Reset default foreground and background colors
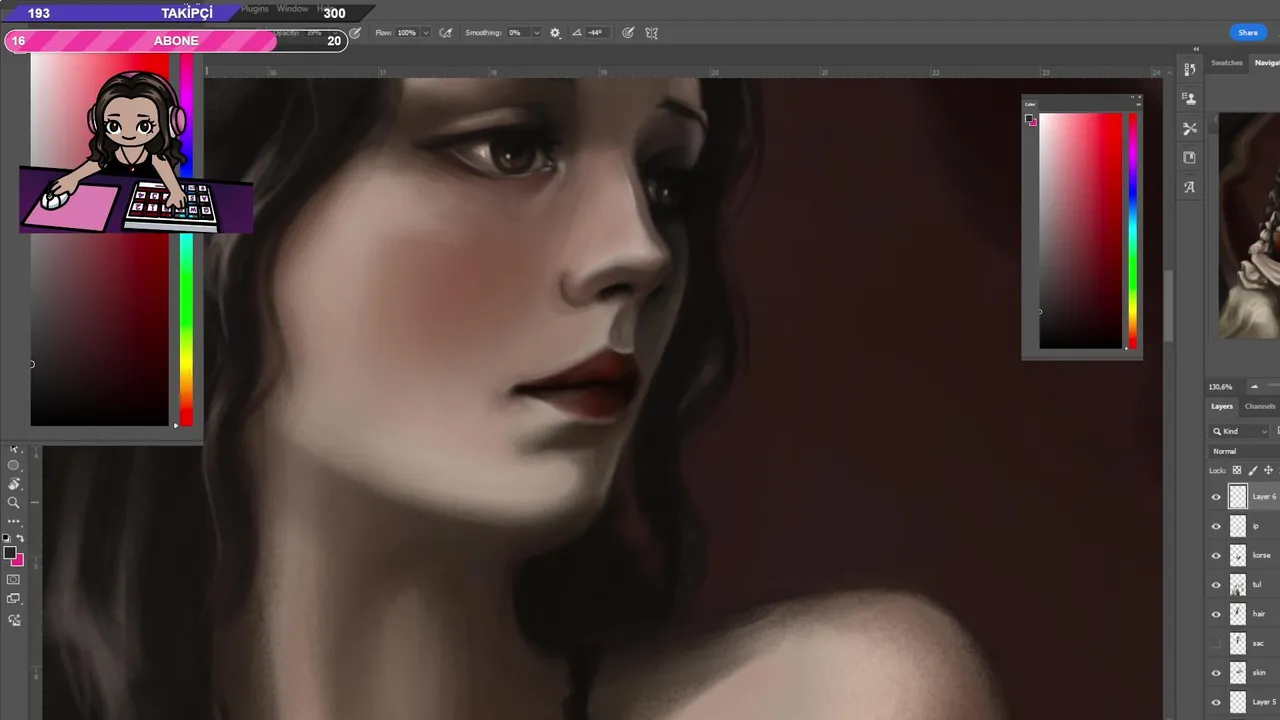Image resolution: width=1280 pixels, height=720 pixels. (7, 538)
